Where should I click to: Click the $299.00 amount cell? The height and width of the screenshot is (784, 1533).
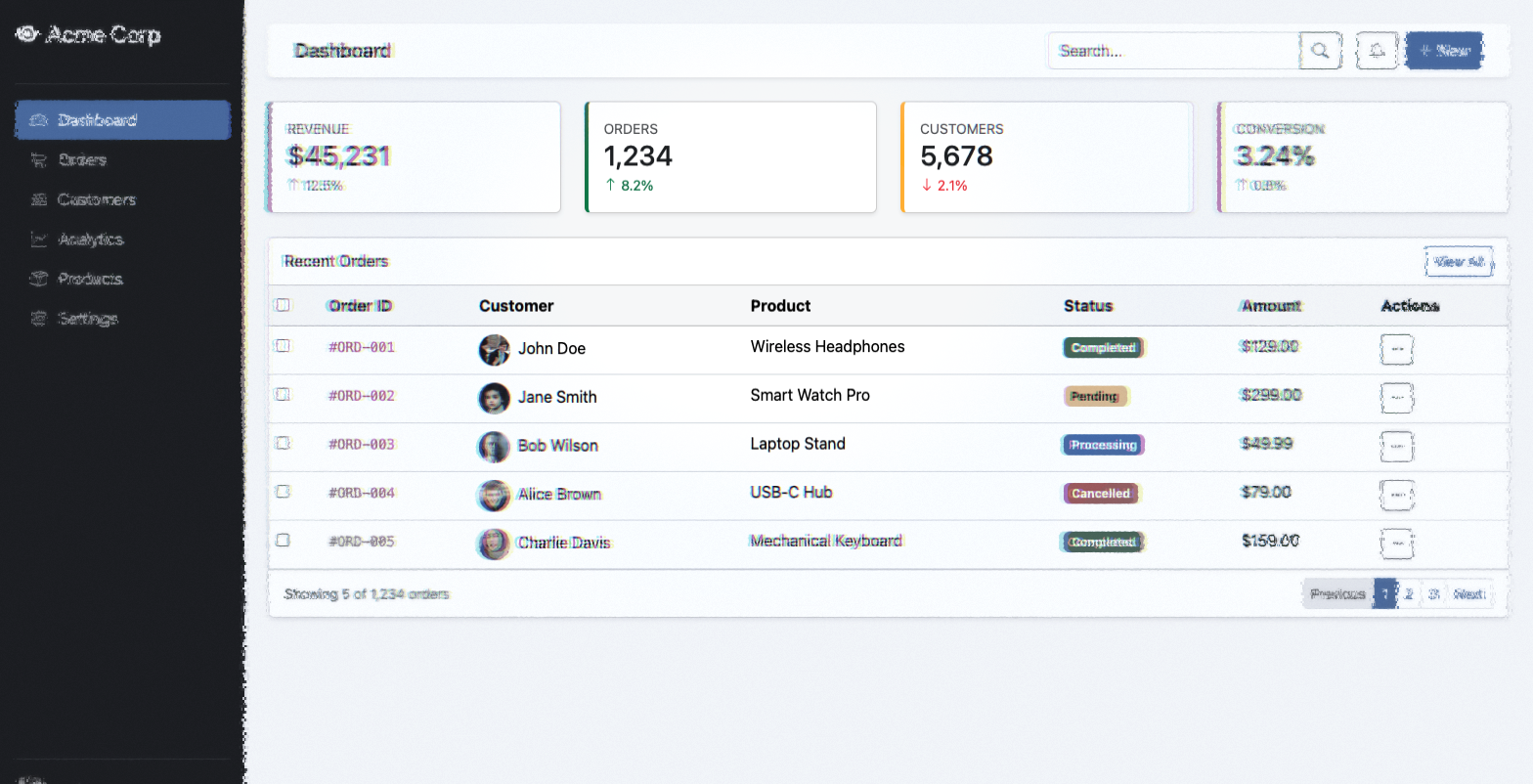[x=1271, y=395]
